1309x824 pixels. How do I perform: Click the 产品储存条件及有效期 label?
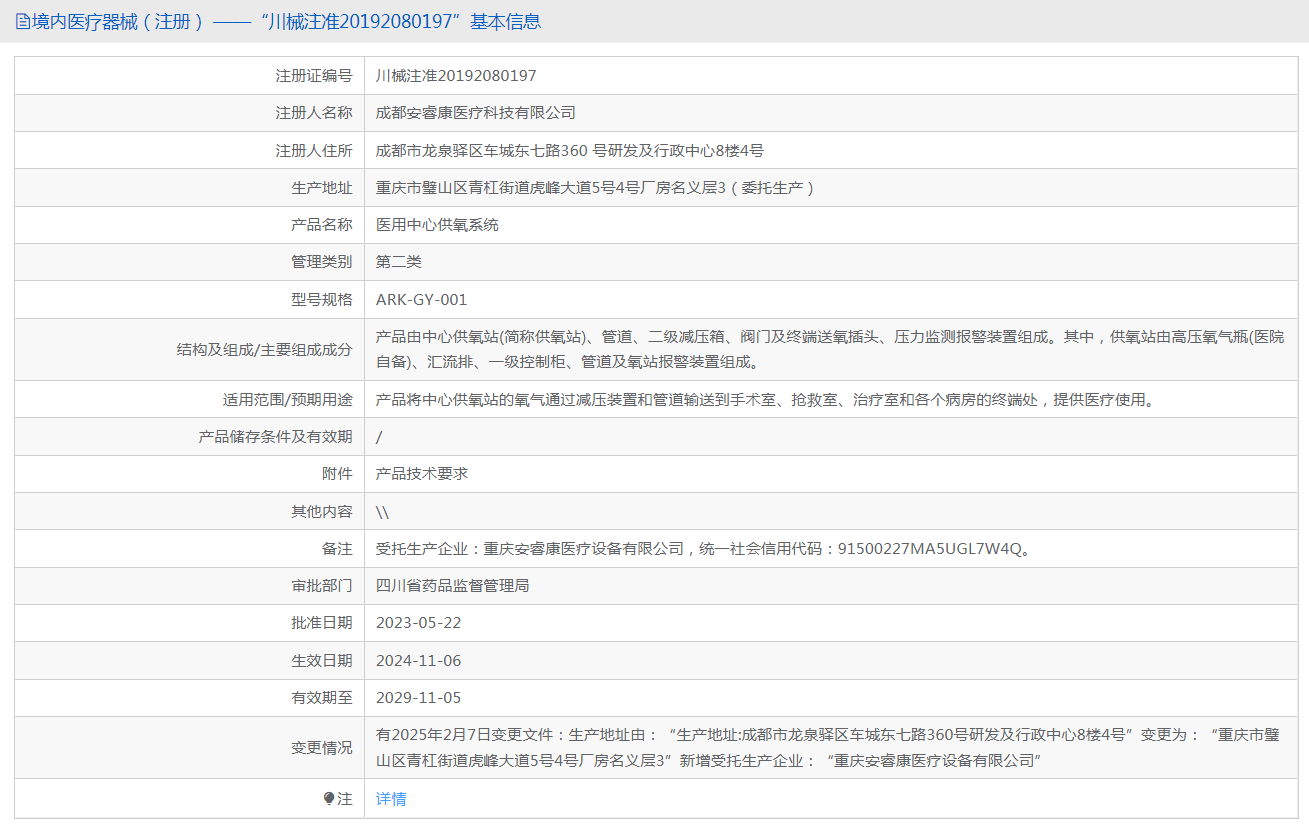point(276,437)
